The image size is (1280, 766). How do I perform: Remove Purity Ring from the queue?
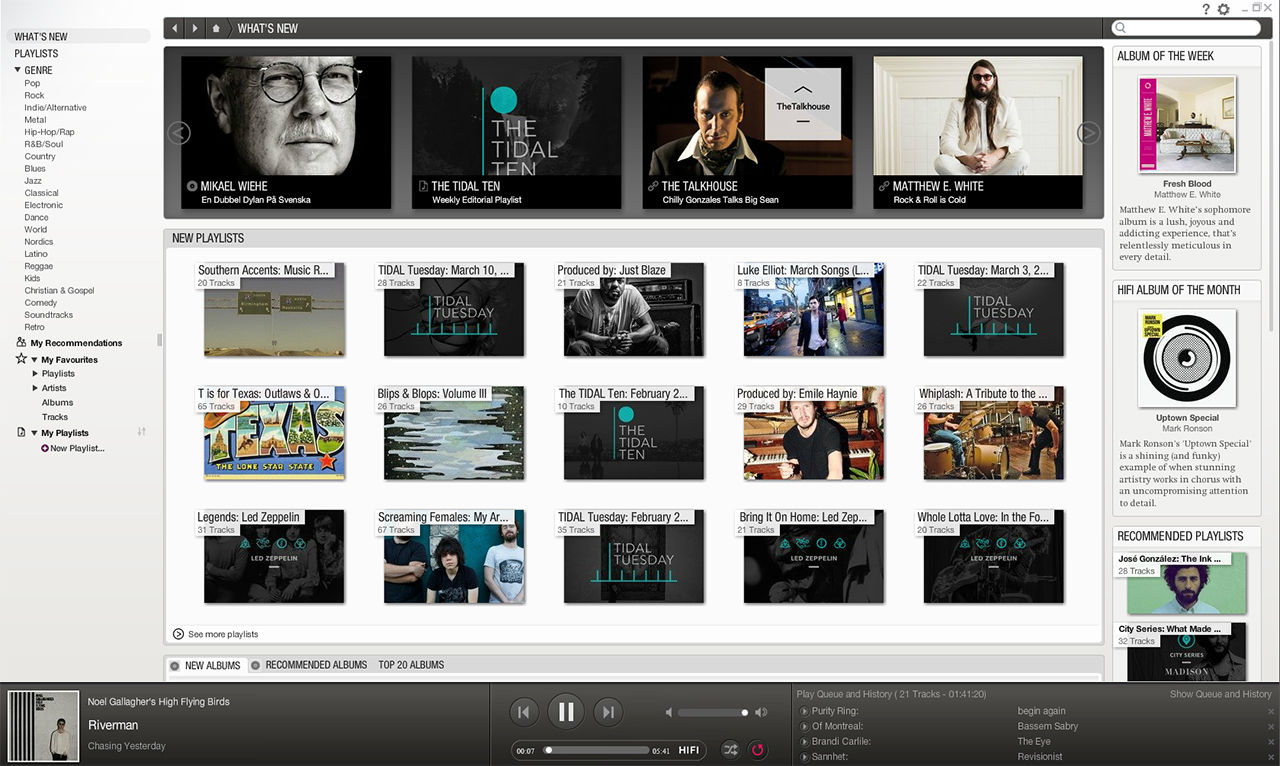coord(1271,711)
